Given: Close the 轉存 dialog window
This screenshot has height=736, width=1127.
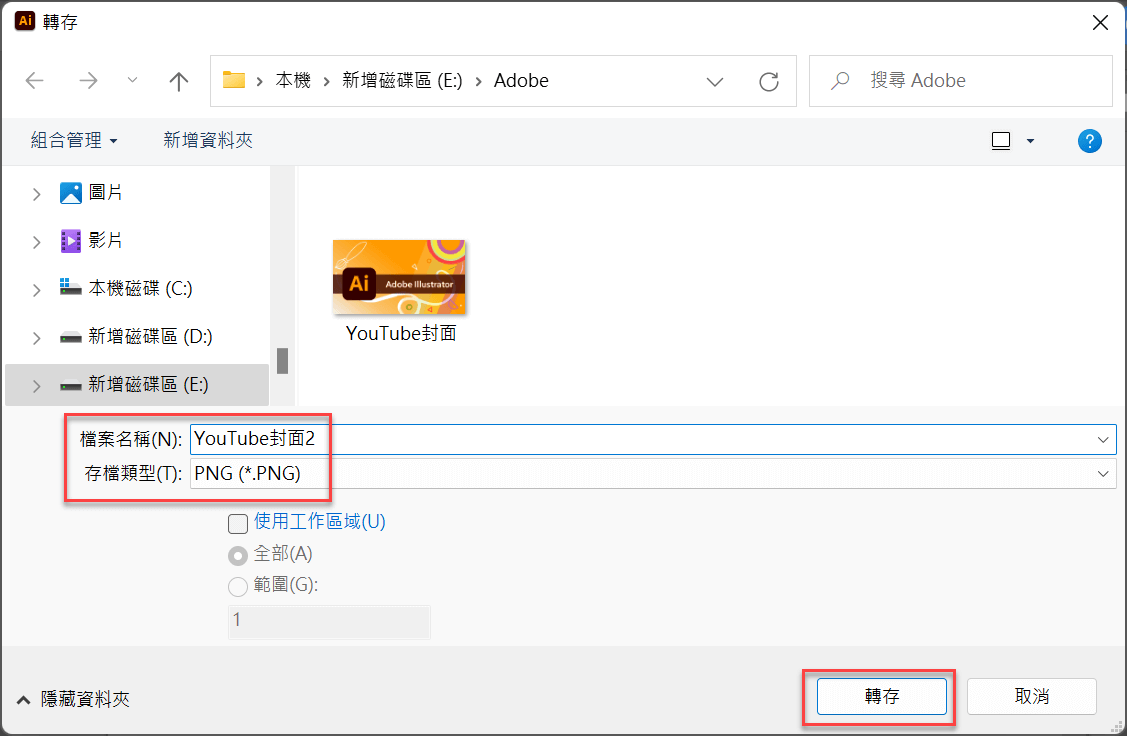Looking at the screenshot, I should click(1100, 23).
